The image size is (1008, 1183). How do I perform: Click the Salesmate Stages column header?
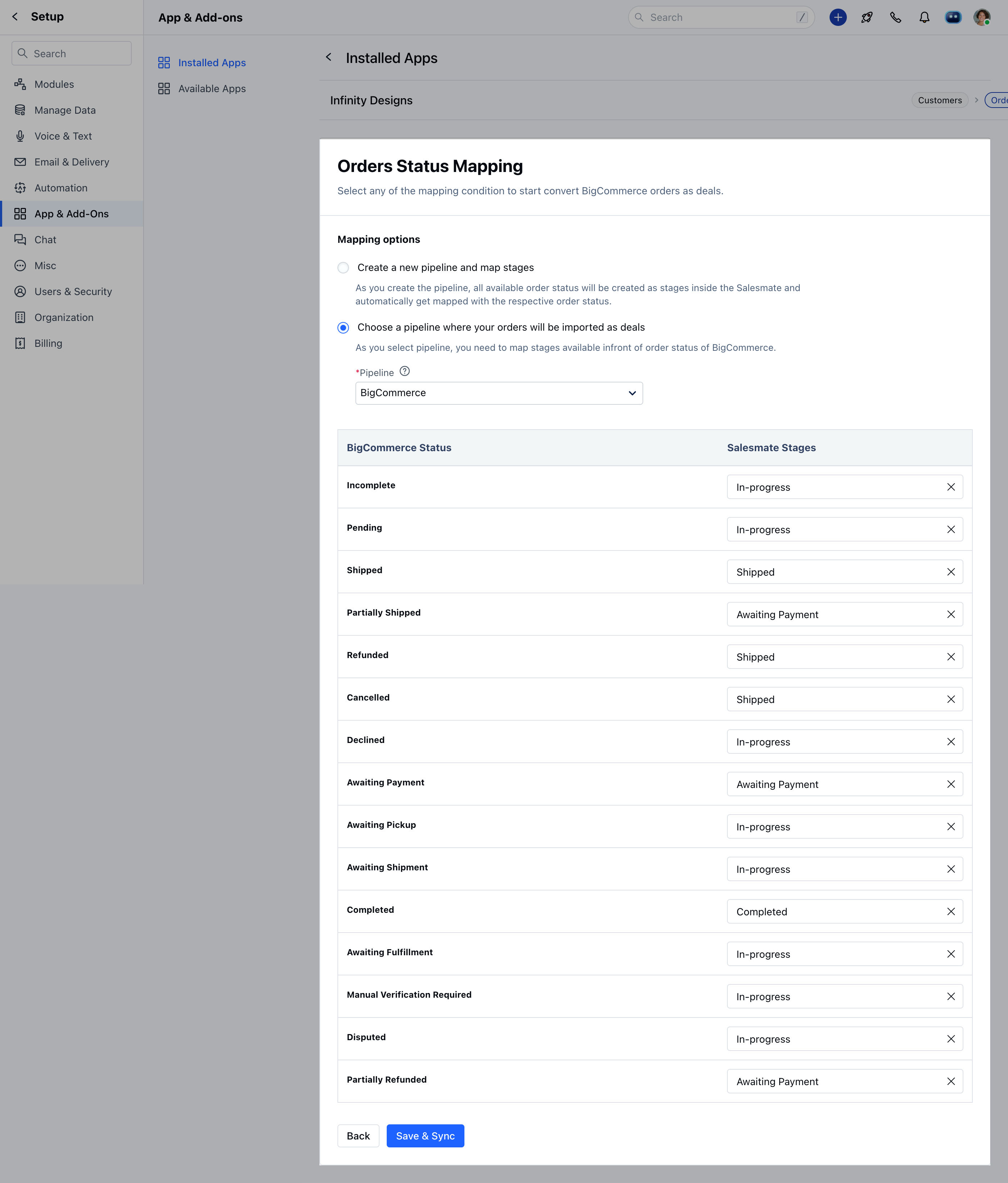coord(771,448)
